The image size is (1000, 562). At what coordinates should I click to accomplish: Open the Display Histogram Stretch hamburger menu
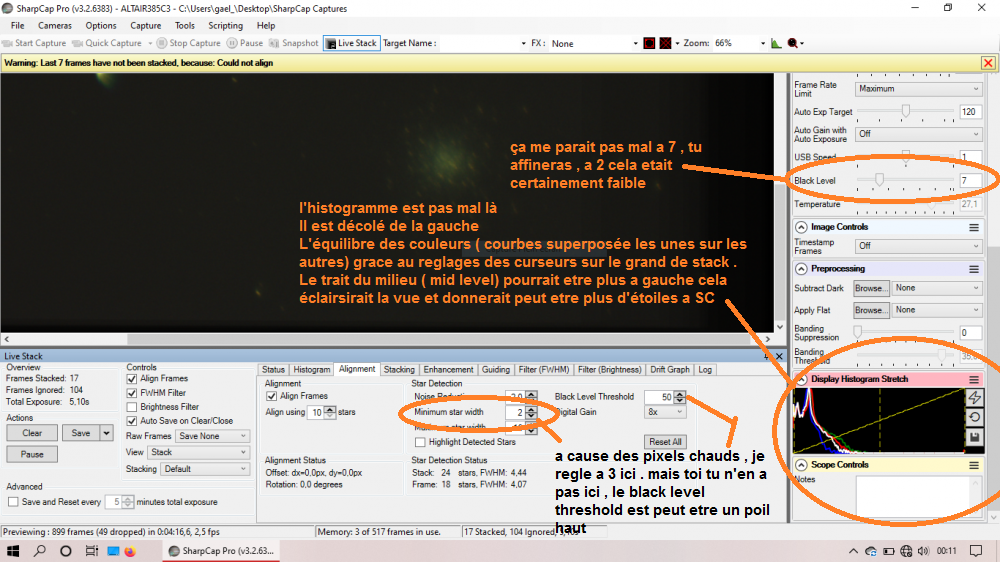974,380
